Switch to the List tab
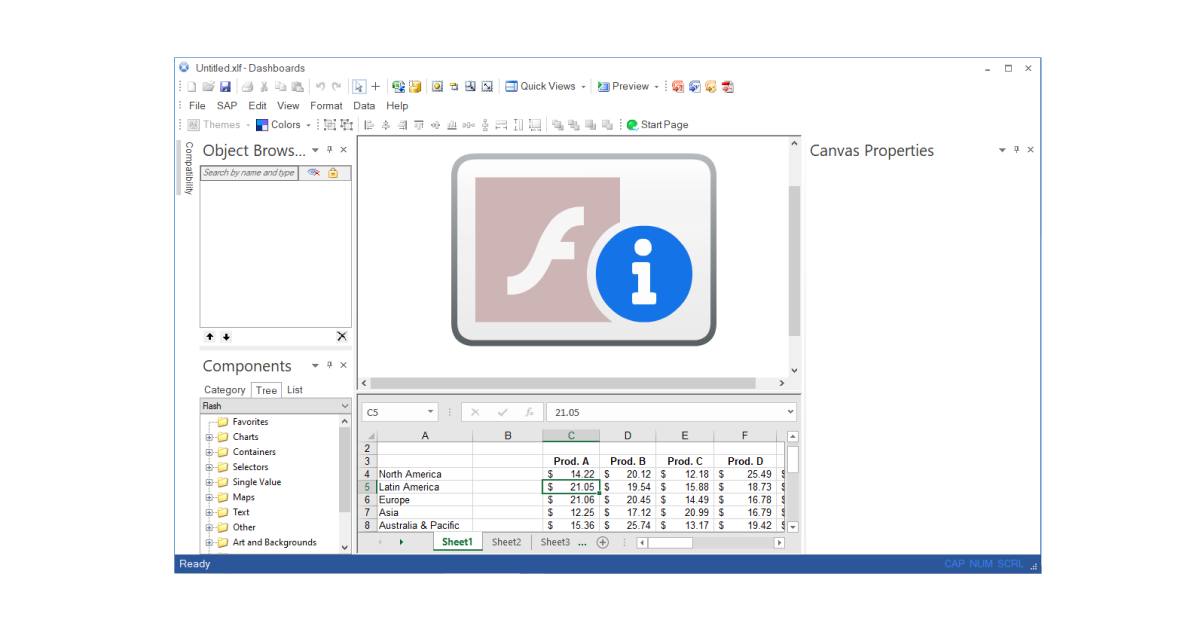1200x627 pixels. pyautogui.click(x=295, y=390)
